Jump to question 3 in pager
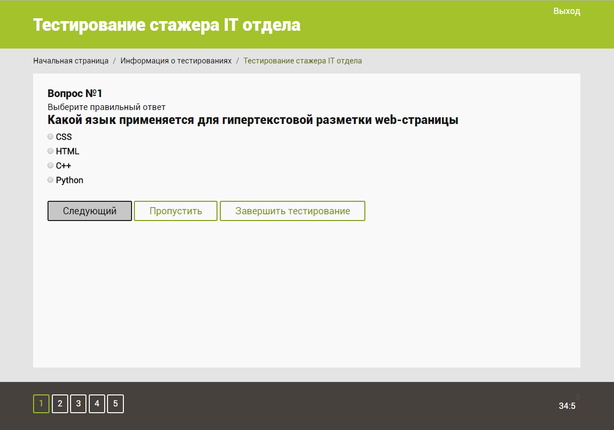 click(x=78, y=404)
